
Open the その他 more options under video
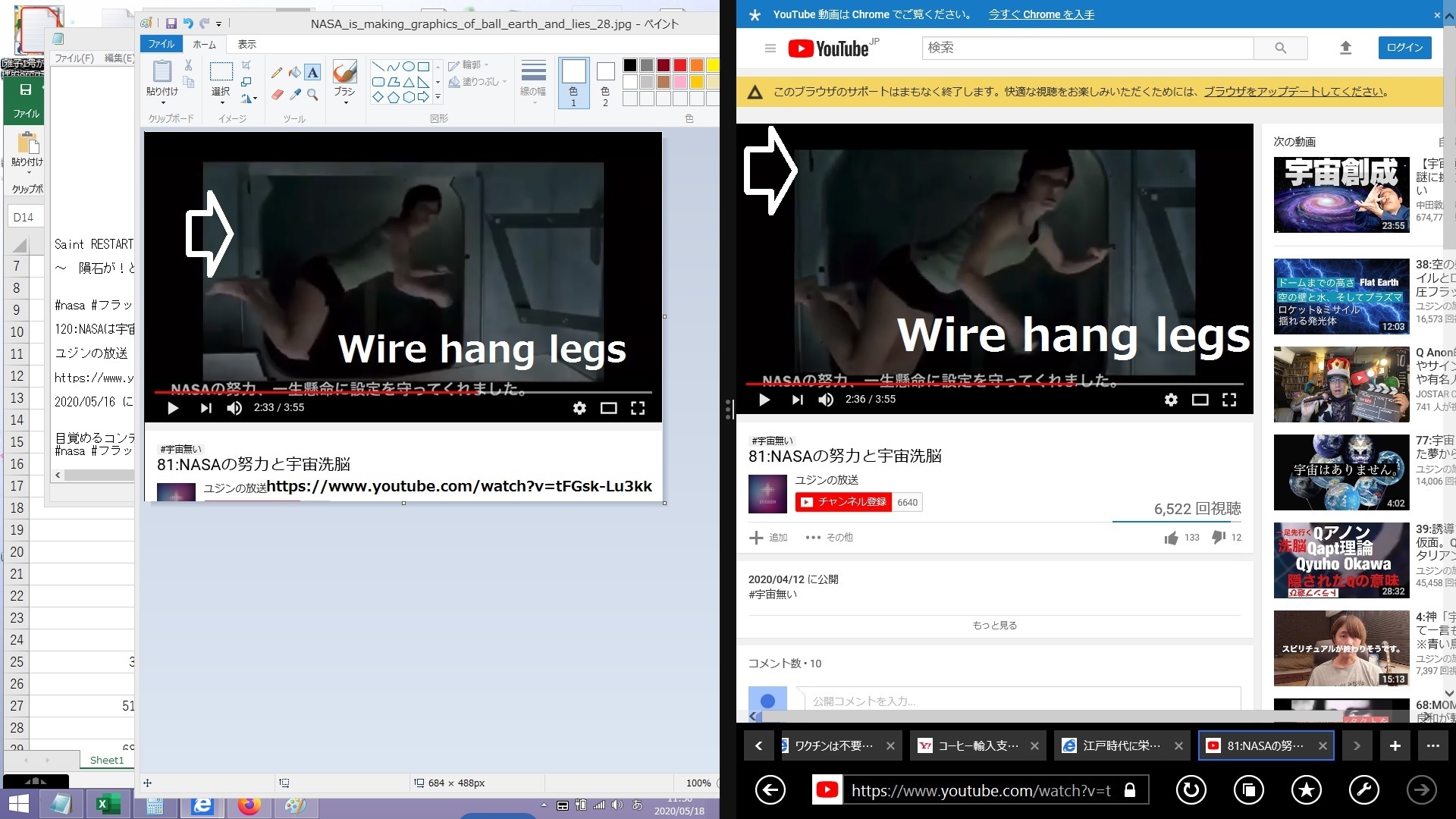829,538
